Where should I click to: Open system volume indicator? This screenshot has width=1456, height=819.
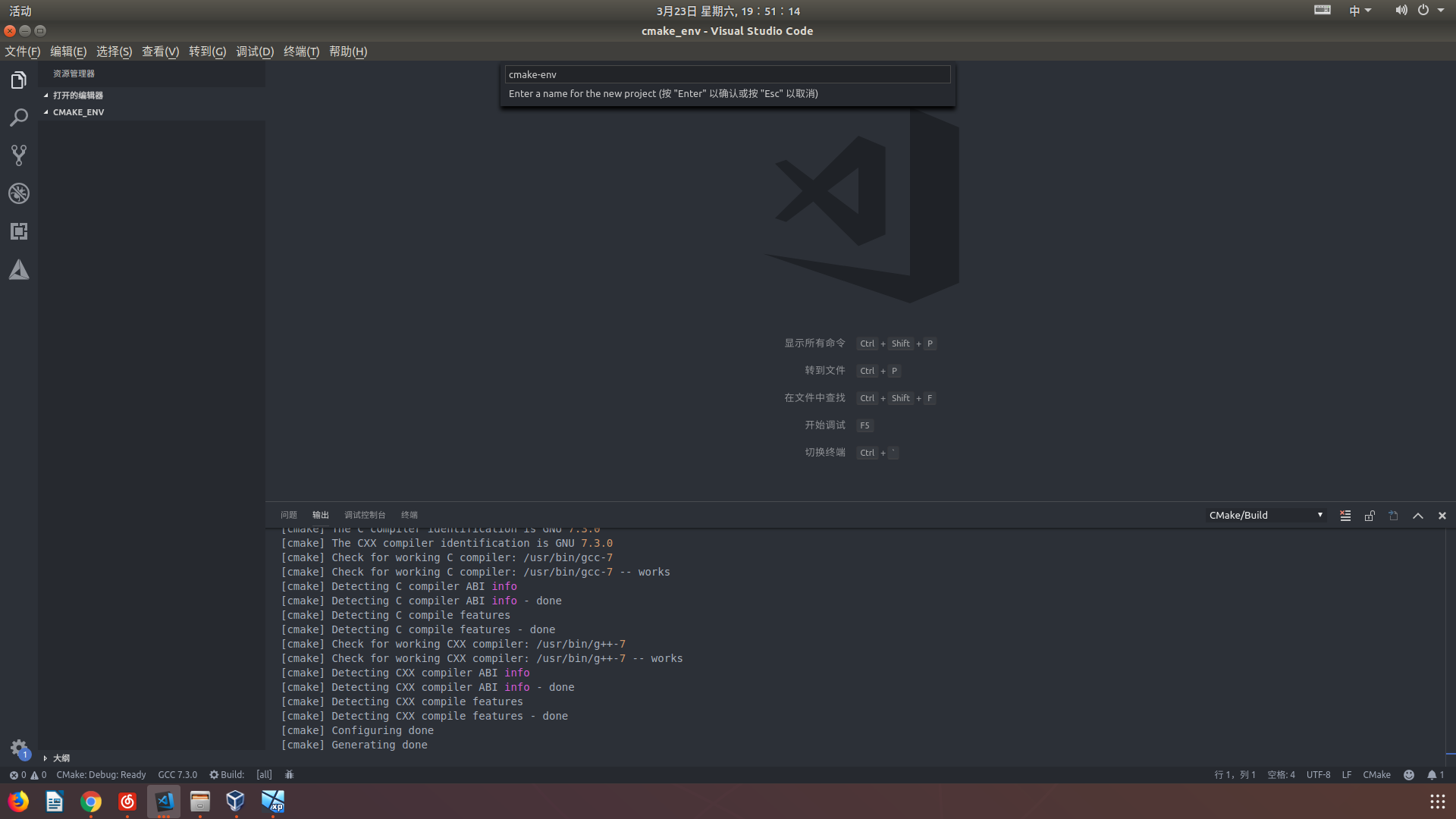pos(1401,11)
